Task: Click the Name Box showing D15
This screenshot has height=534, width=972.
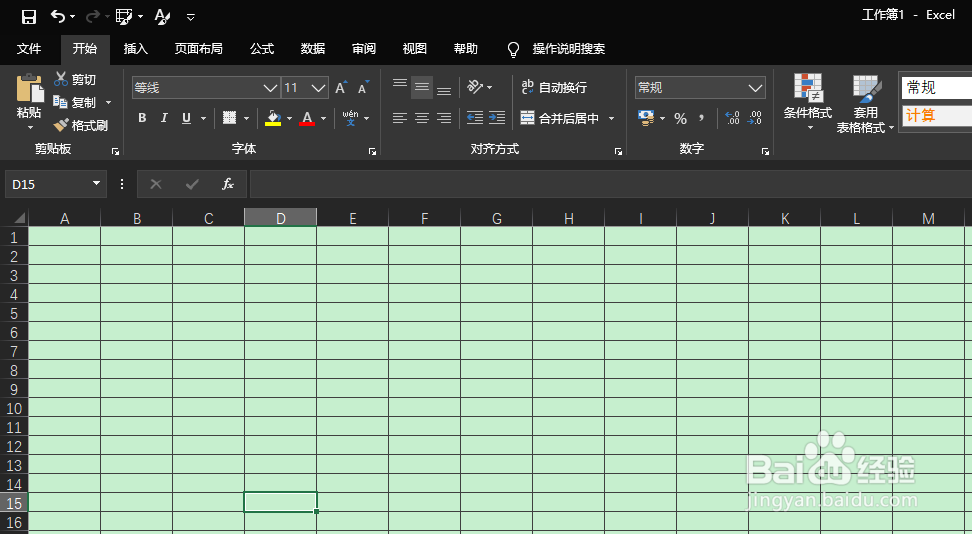Action: pos(55,184)
